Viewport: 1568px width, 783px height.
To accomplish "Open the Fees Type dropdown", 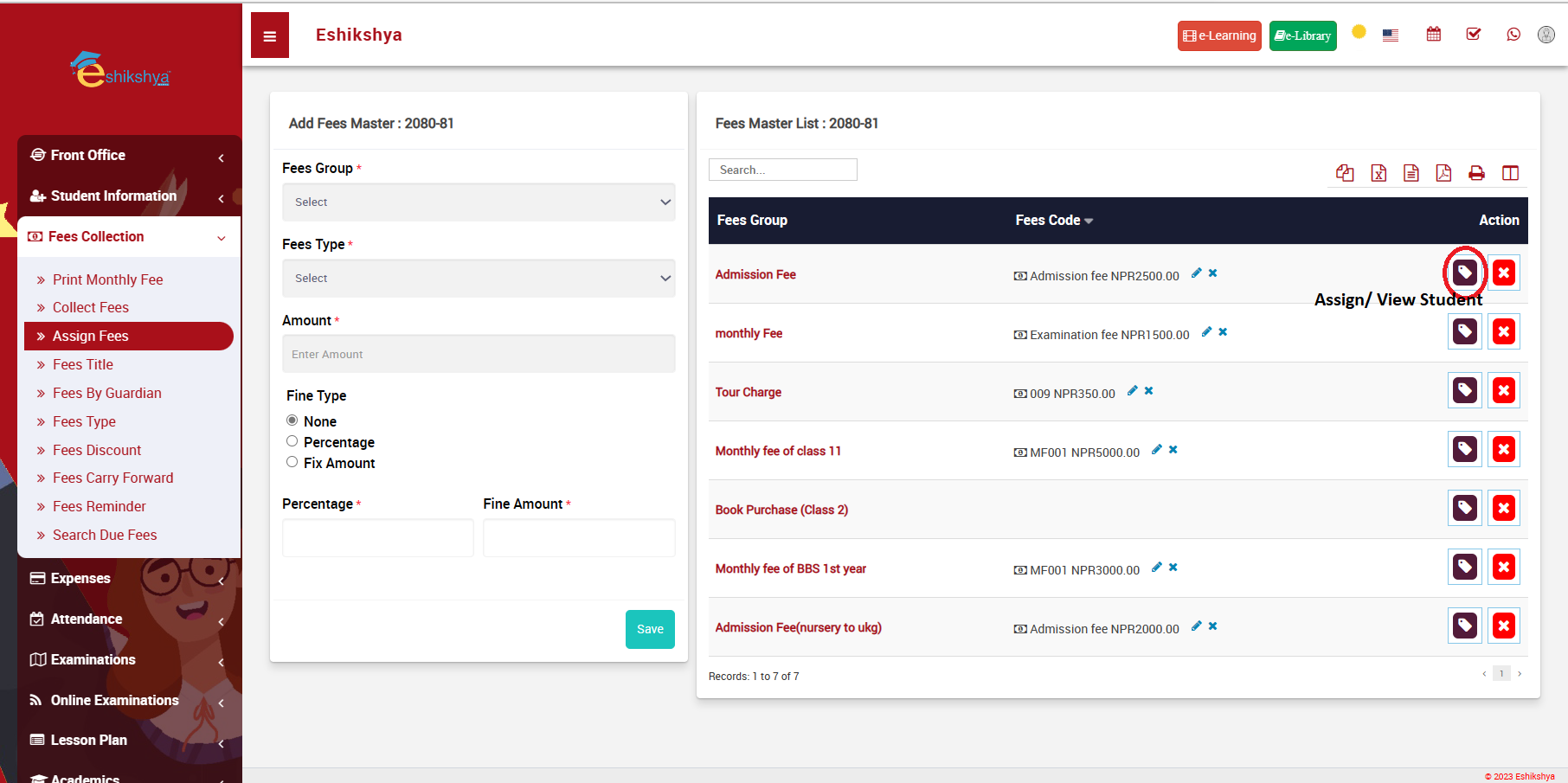I will click(x=479, y=279).
